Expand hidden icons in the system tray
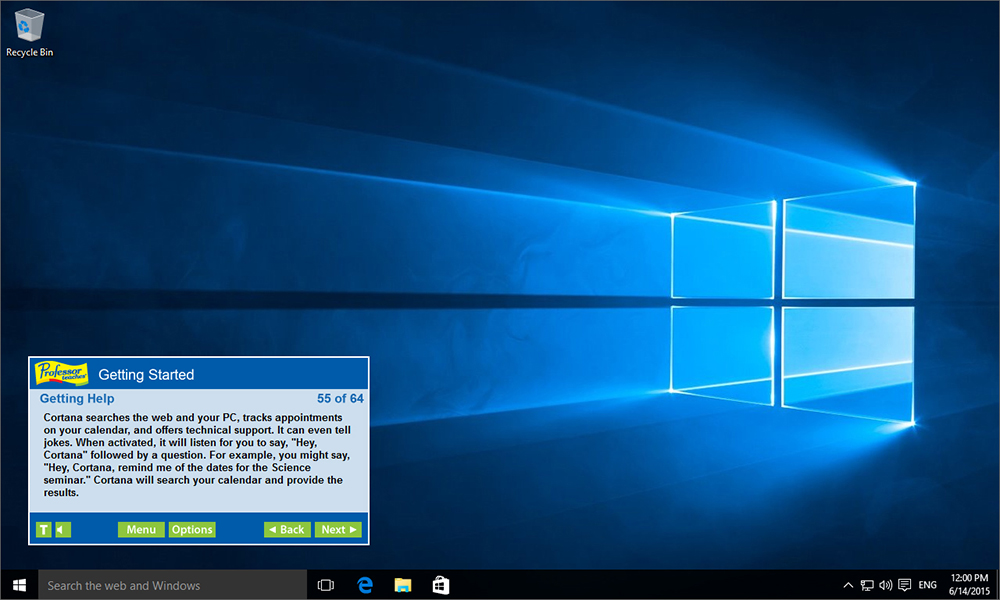1000x600 pixels. [847, 584]
